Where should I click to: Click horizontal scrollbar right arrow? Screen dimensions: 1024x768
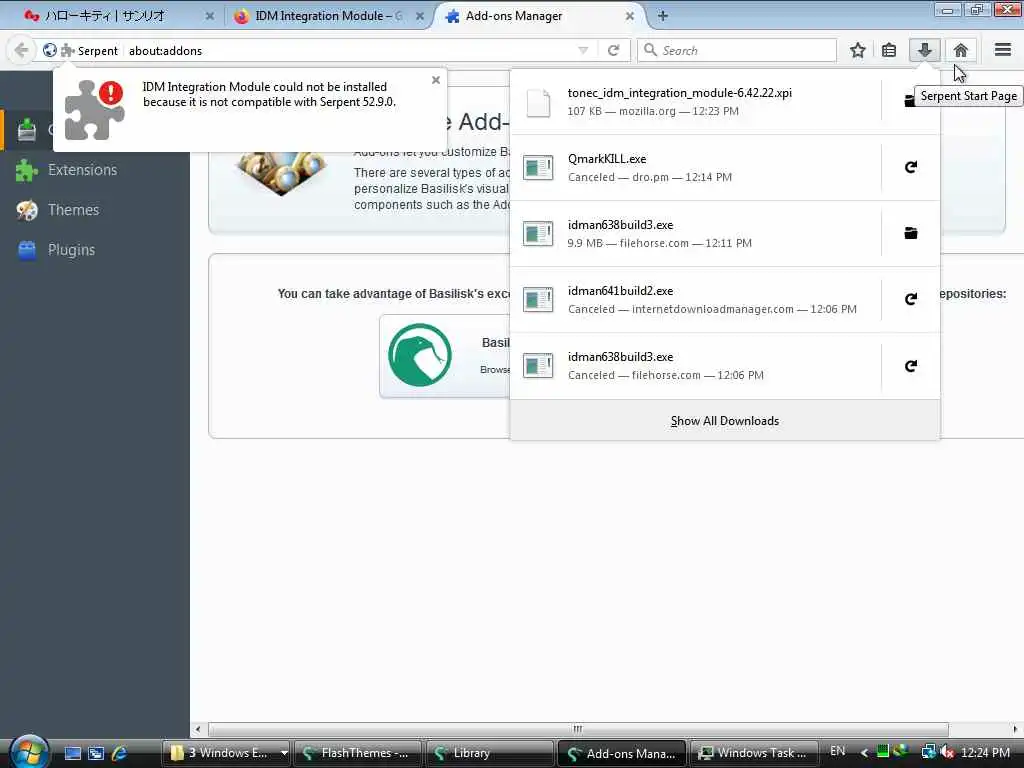[x=1015, y=729]
